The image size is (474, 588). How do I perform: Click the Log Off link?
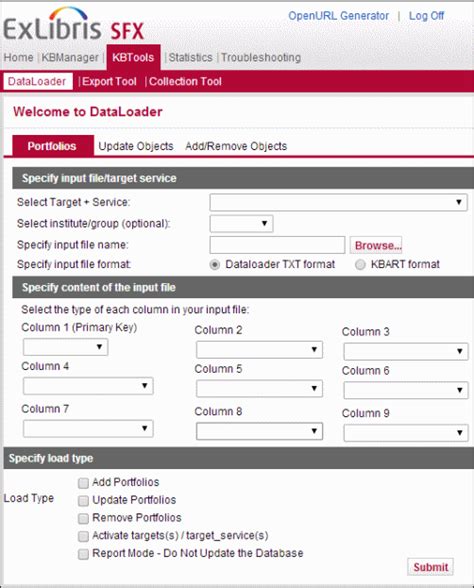coord(426,16)
